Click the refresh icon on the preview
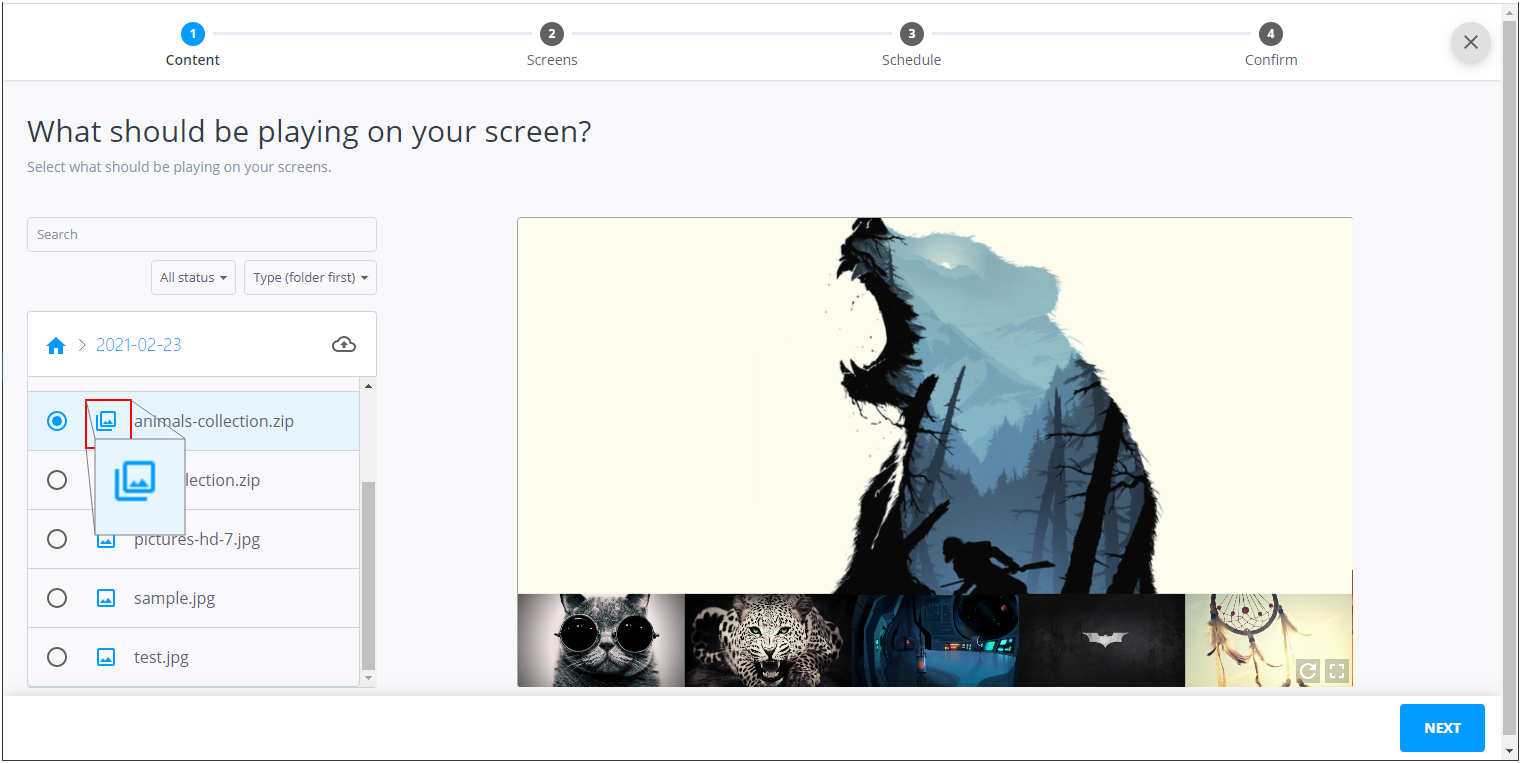The image size is (1521, 763). pos(1308,670)
